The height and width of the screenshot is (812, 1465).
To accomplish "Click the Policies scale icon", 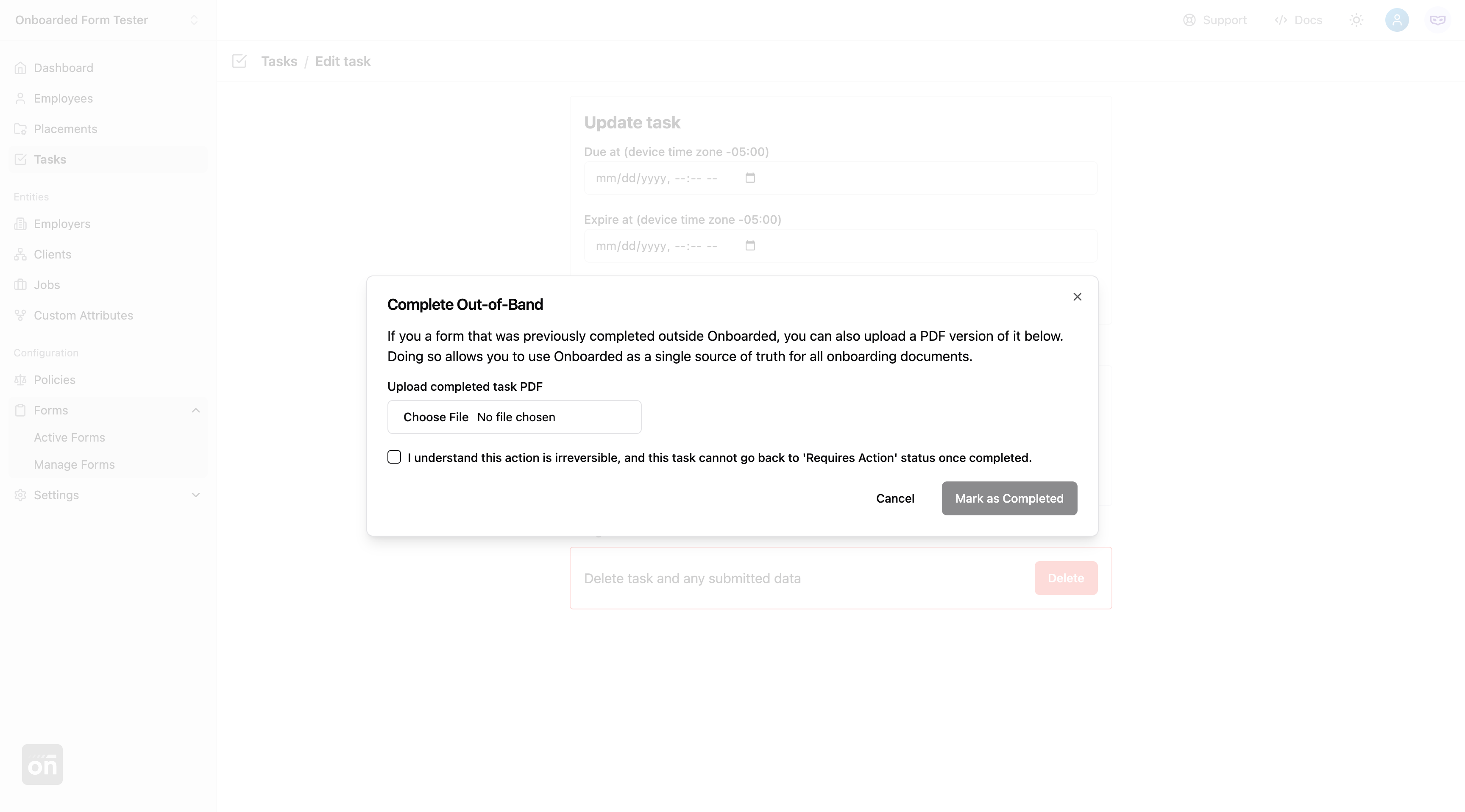I will pyautogui.click(x=20, y=380).
